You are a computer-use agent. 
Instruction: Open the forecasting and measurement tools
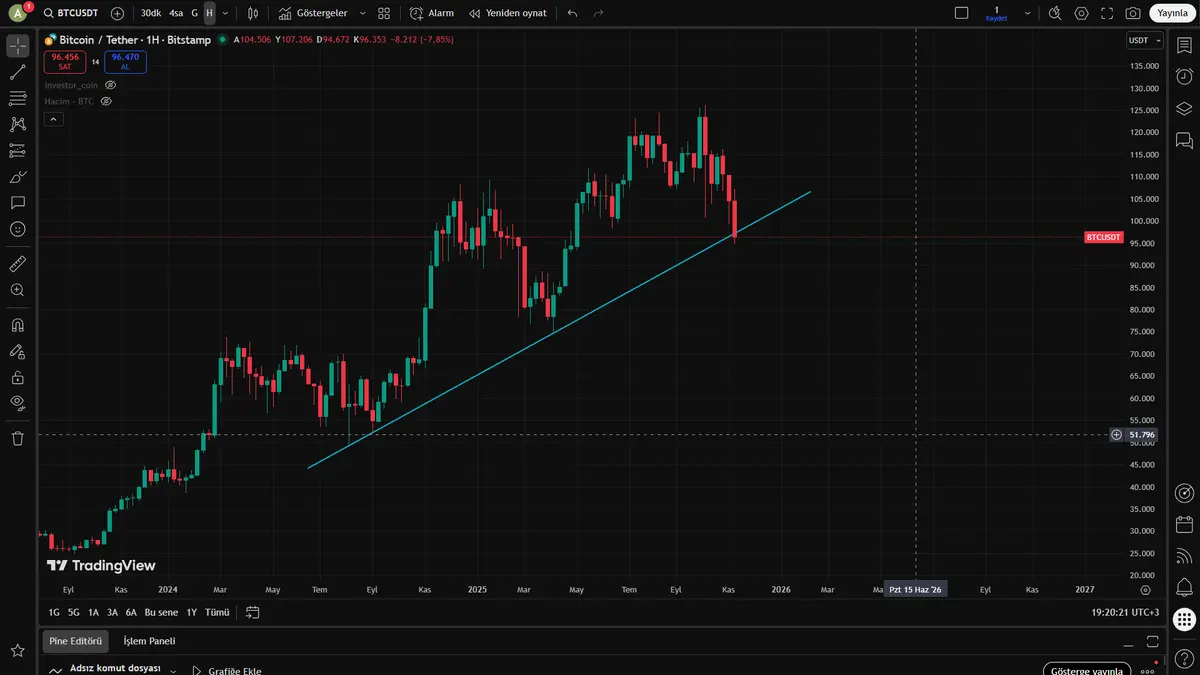coord(17,150)
